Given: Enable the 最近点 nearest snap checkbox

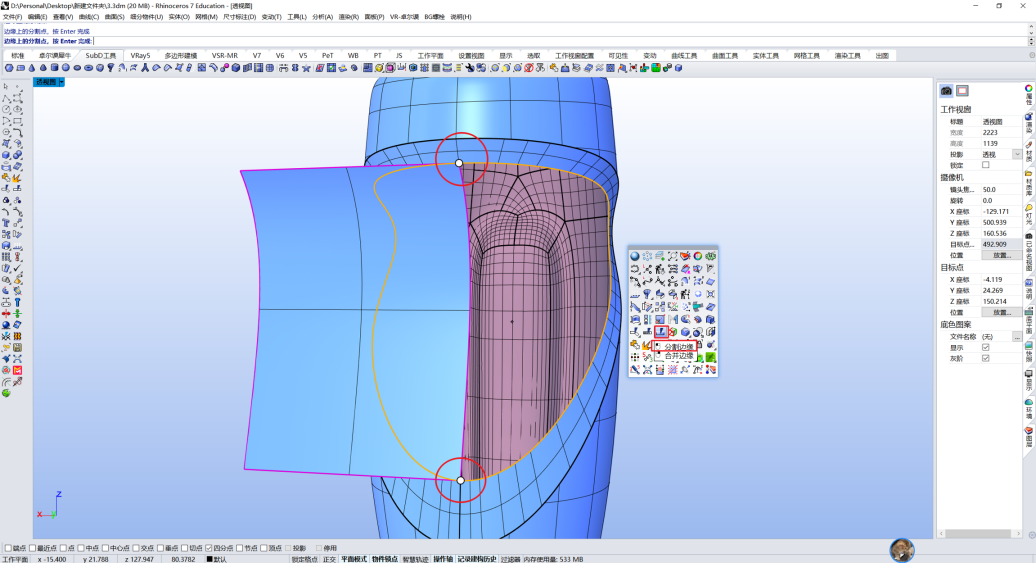Looking at the screenshot, I should click(x=32, y=548).
